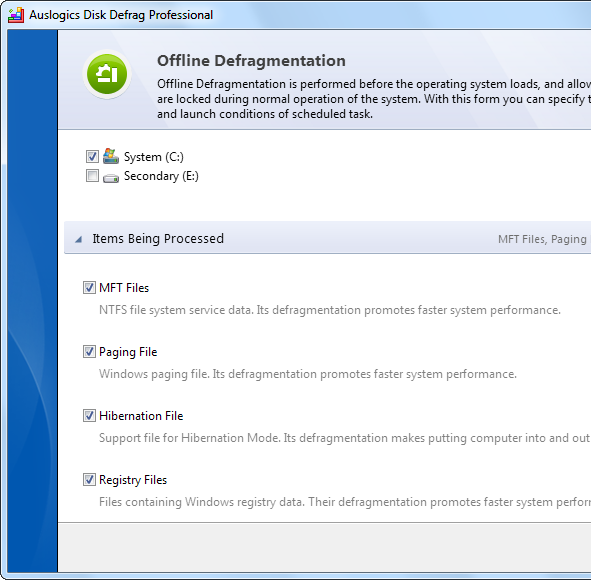Screen dimensions: 591x580
Task: Click the Windows paging file description text
Action: [308, 374]
